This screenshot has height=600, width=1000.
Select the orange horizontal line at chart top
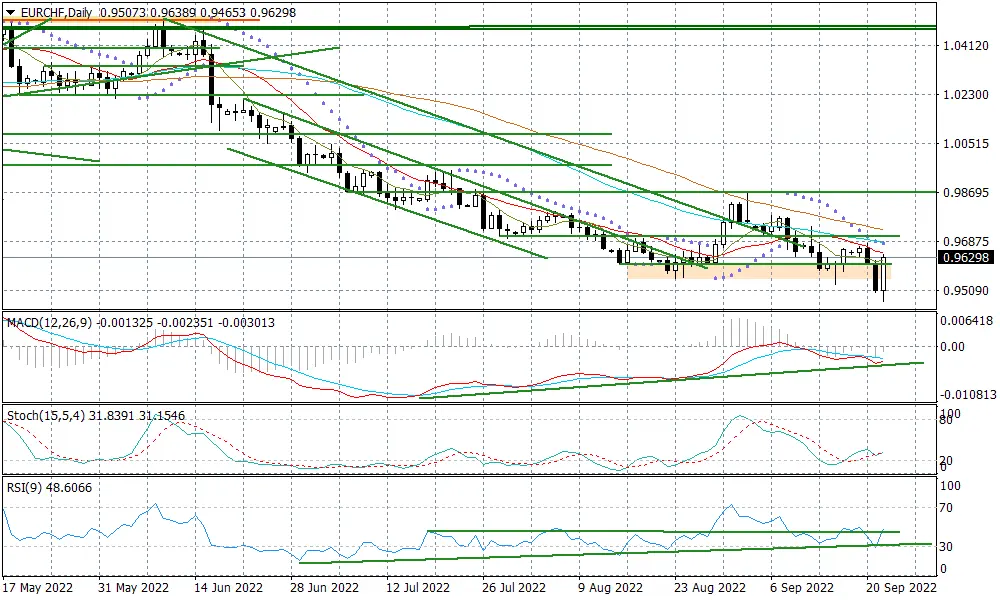click(x=131, y=20)
